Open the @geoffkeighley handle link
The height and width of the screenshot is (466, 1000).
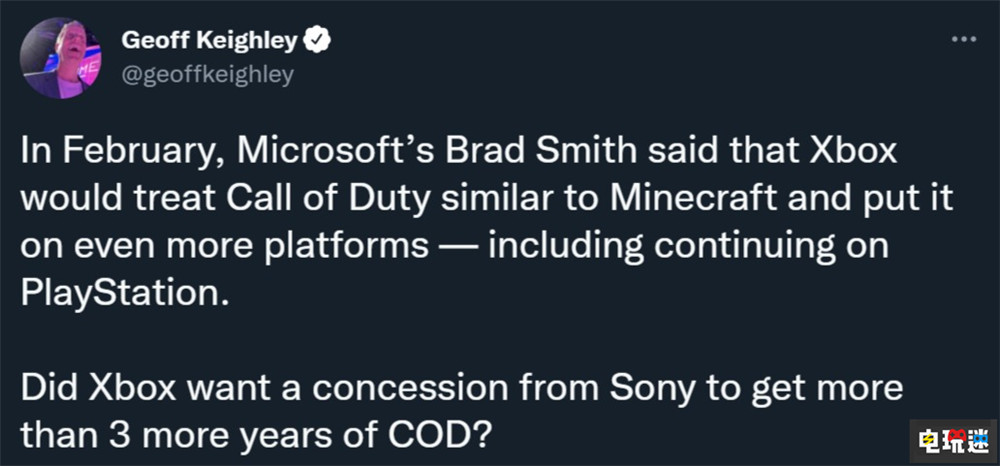[207, 75]
